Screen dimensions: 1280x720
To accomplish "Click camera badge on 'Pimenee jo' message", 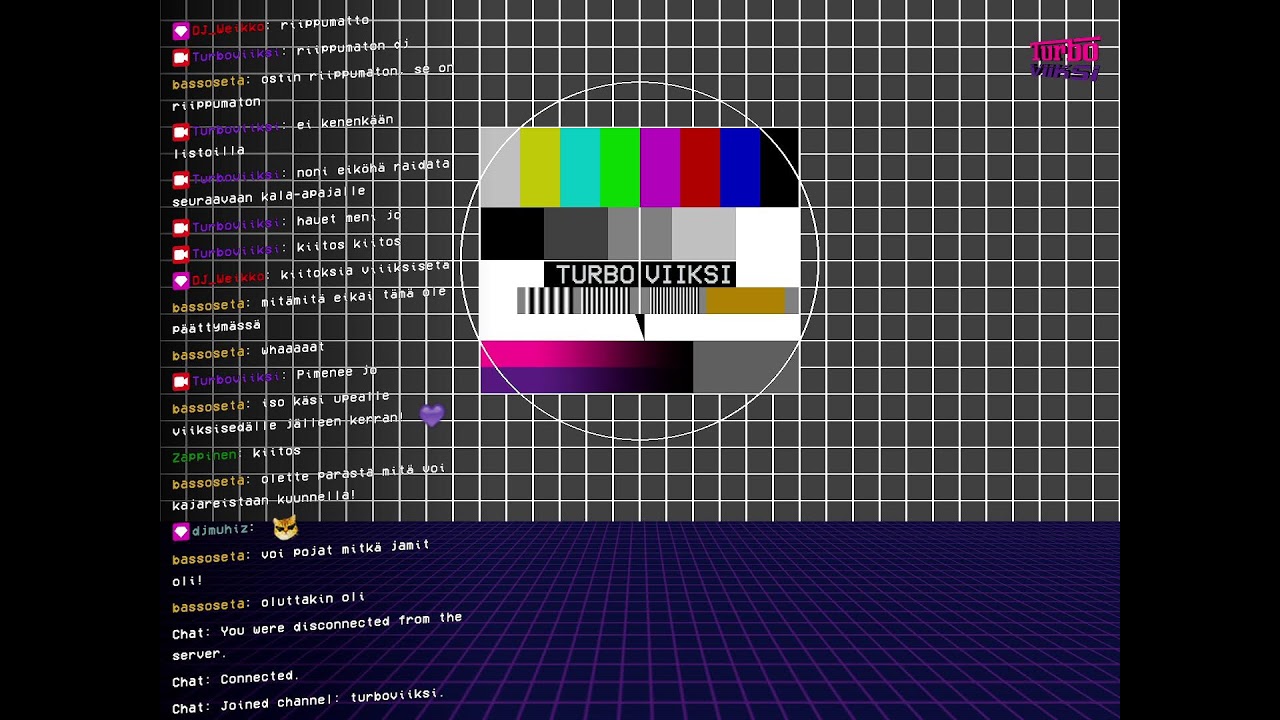I will click(x=181, y=381).
